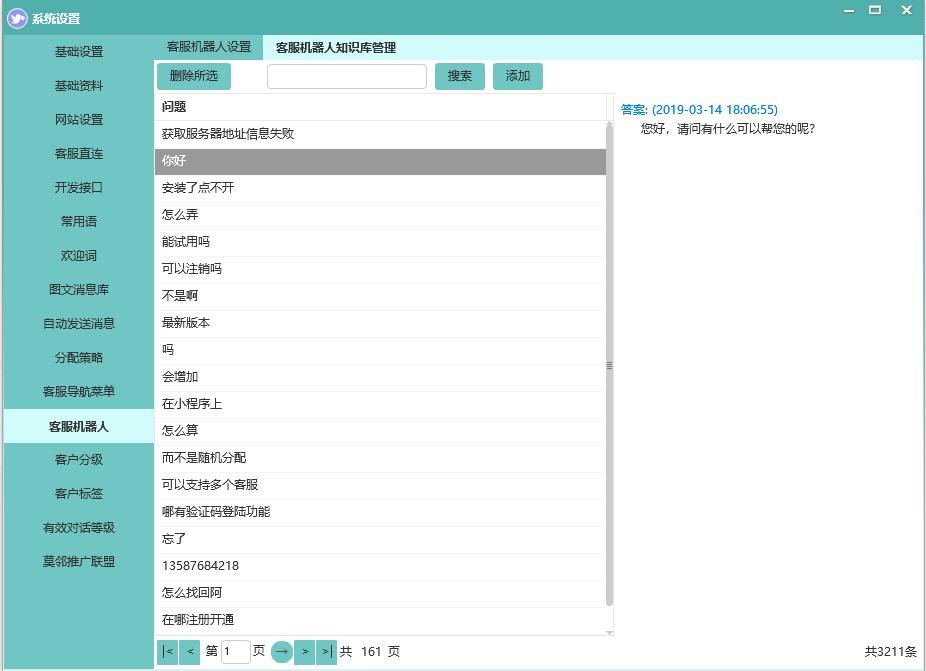Go to the previous question page
The image size is (926, 671).
click(x=189, y=651)
